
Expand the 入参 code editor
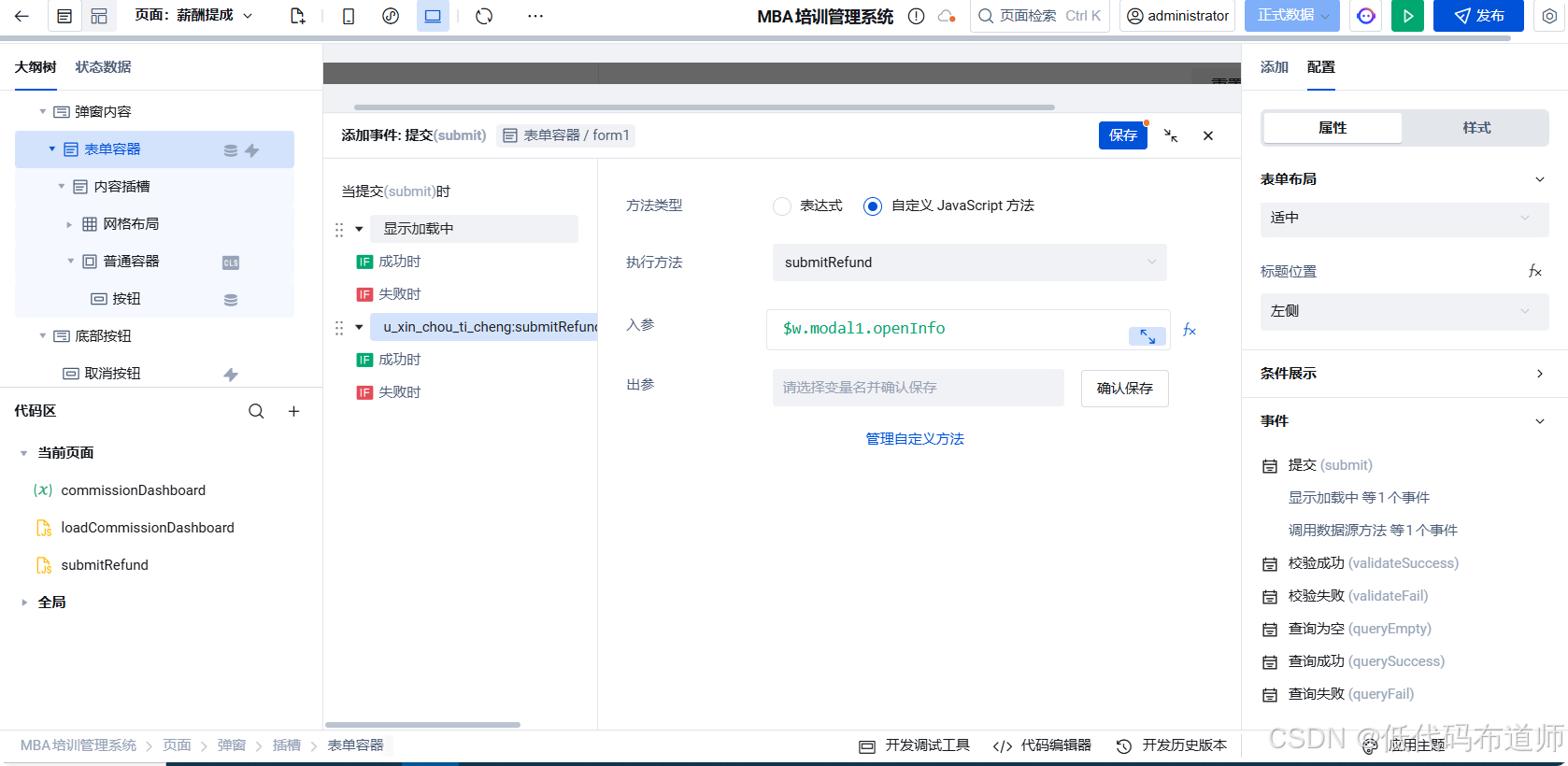tap(1147, 336)
